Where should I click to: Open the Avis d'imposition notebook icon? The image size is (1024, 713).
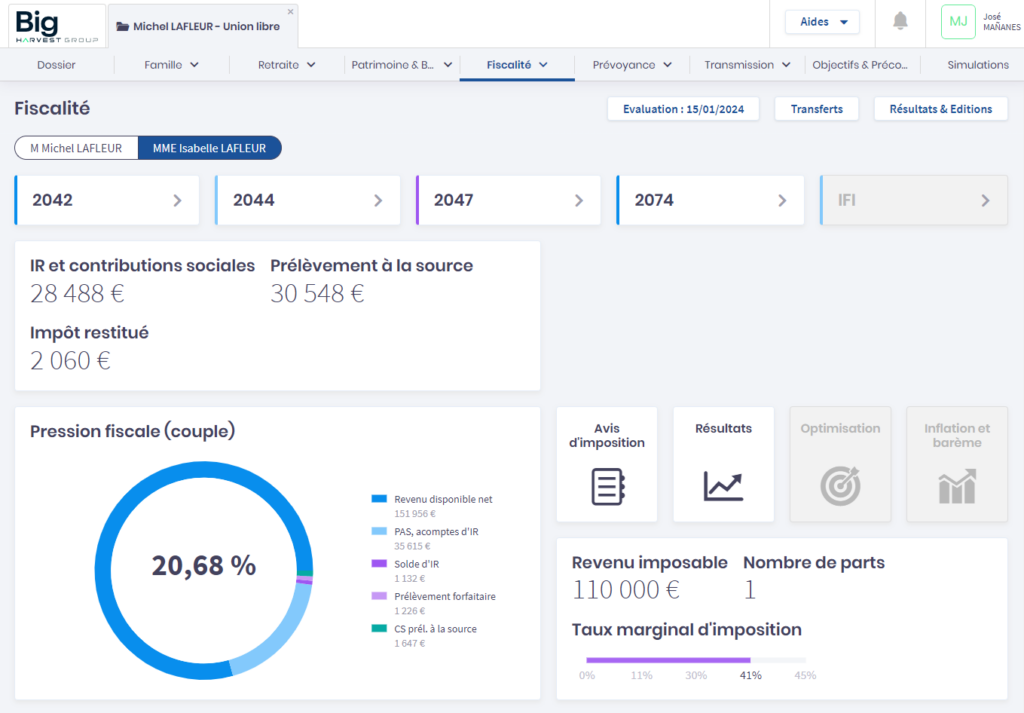coord(607,485)
